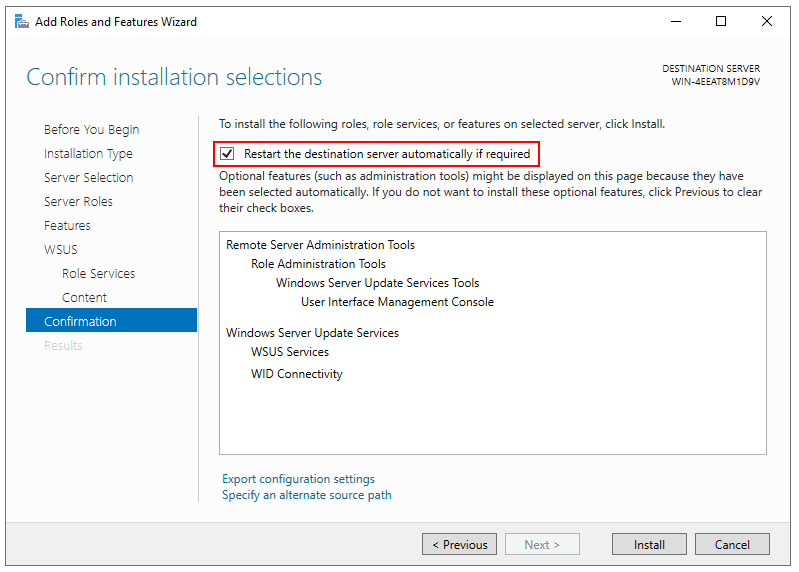Open Specify an alternate source path link
The image size is (799, 572).
pos(306,495)
